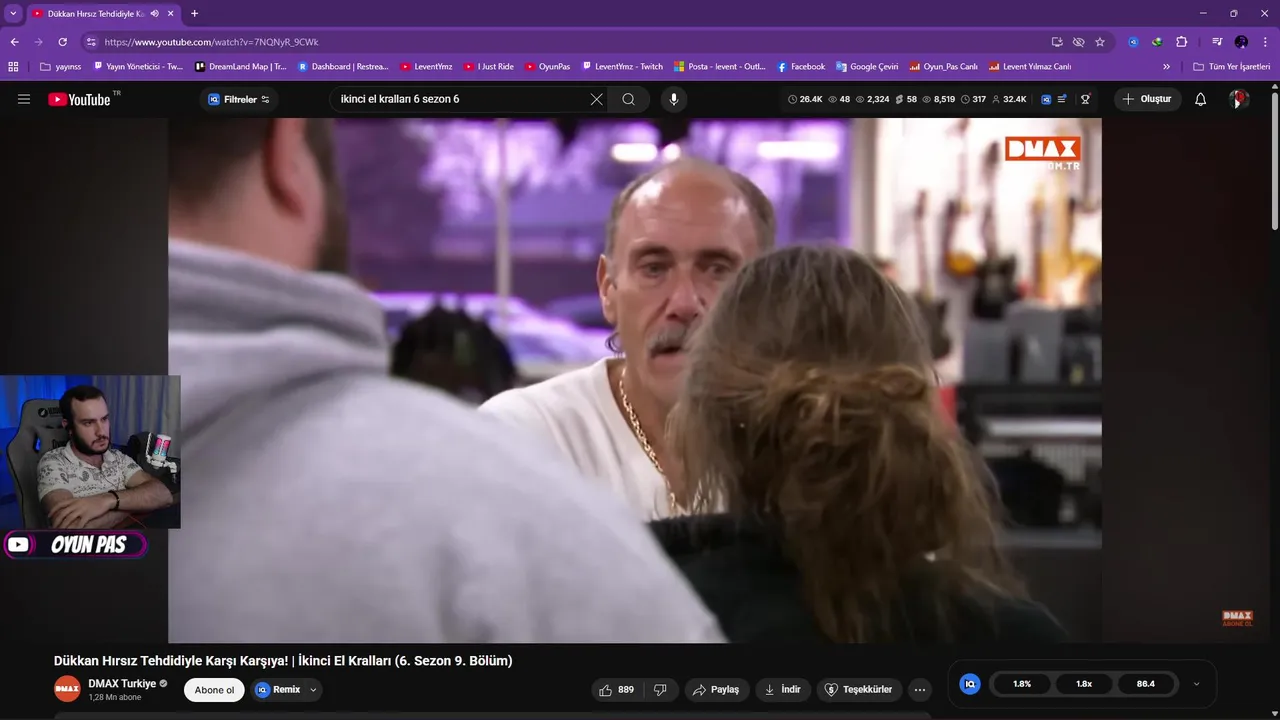The image size is (1280, 720).
Task: Download the video with İndir
Action: pyautogui.click(x=783, y=689)
